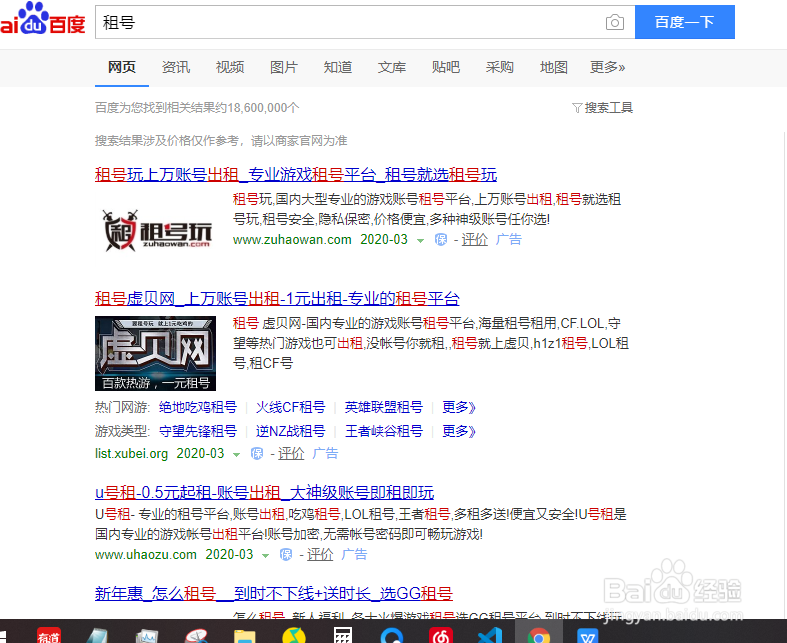Click 广告 label on zuhaowan.com result

[x=508, y=239]
